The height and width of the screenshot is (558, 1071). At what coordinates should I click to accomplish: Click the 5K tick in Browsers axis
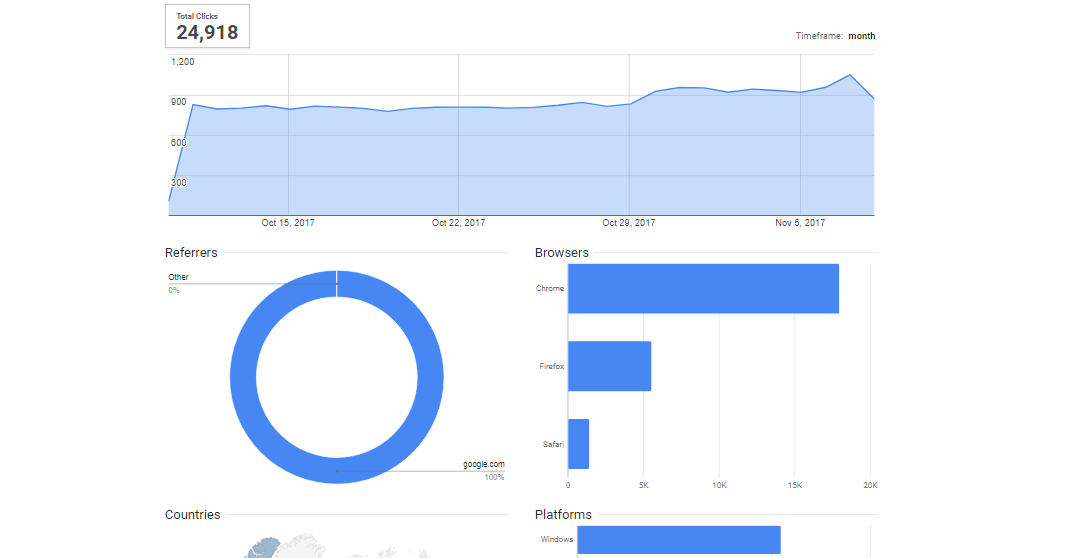643,486
